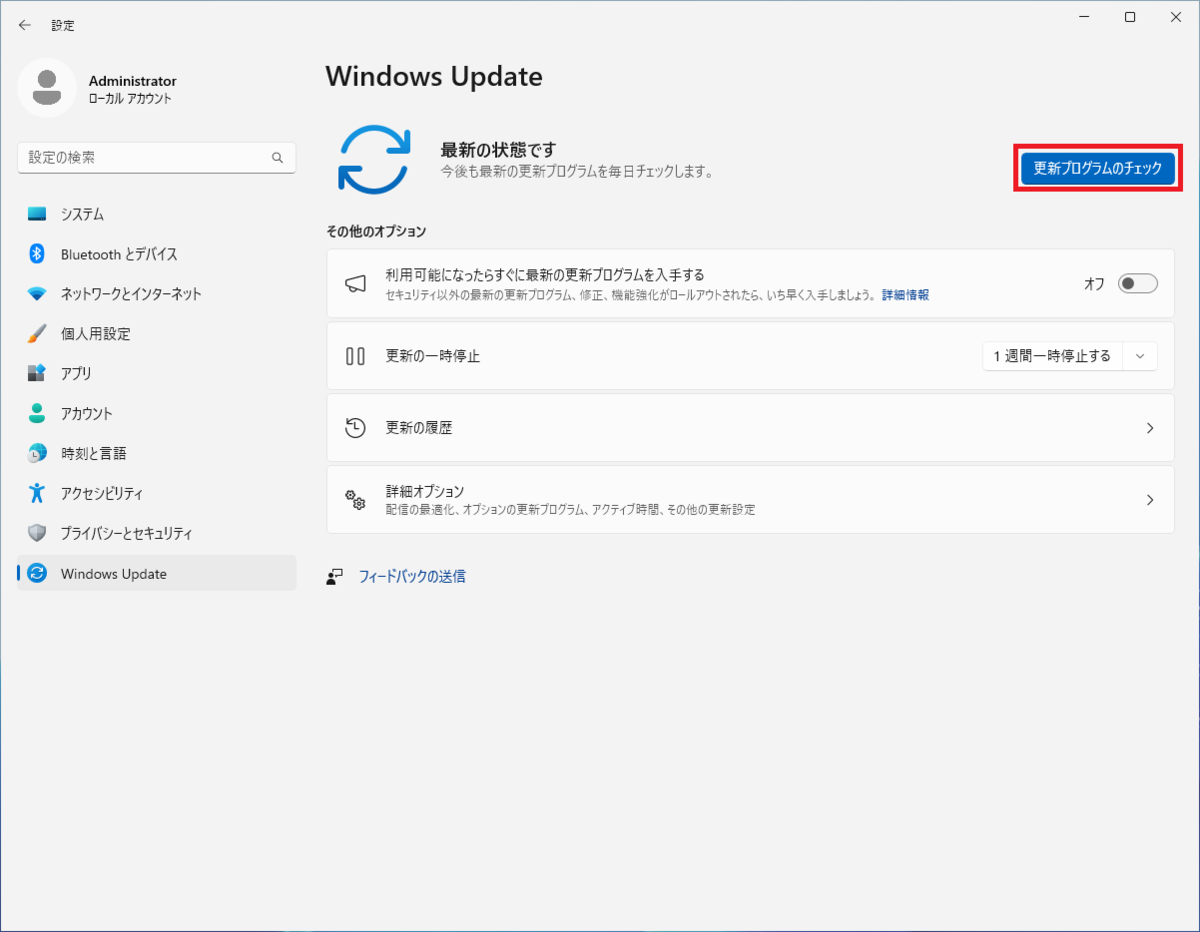Open the 詳細オプション row

pos(750,500)
